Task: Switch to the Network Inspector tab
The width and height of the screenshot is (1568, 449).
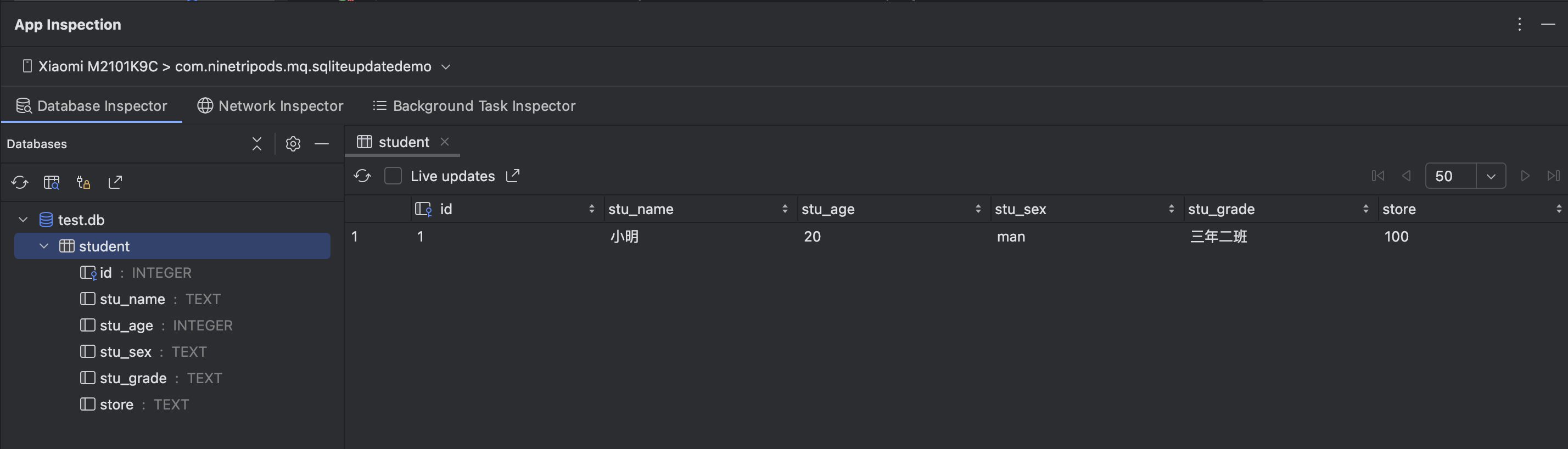Action: 270,106
